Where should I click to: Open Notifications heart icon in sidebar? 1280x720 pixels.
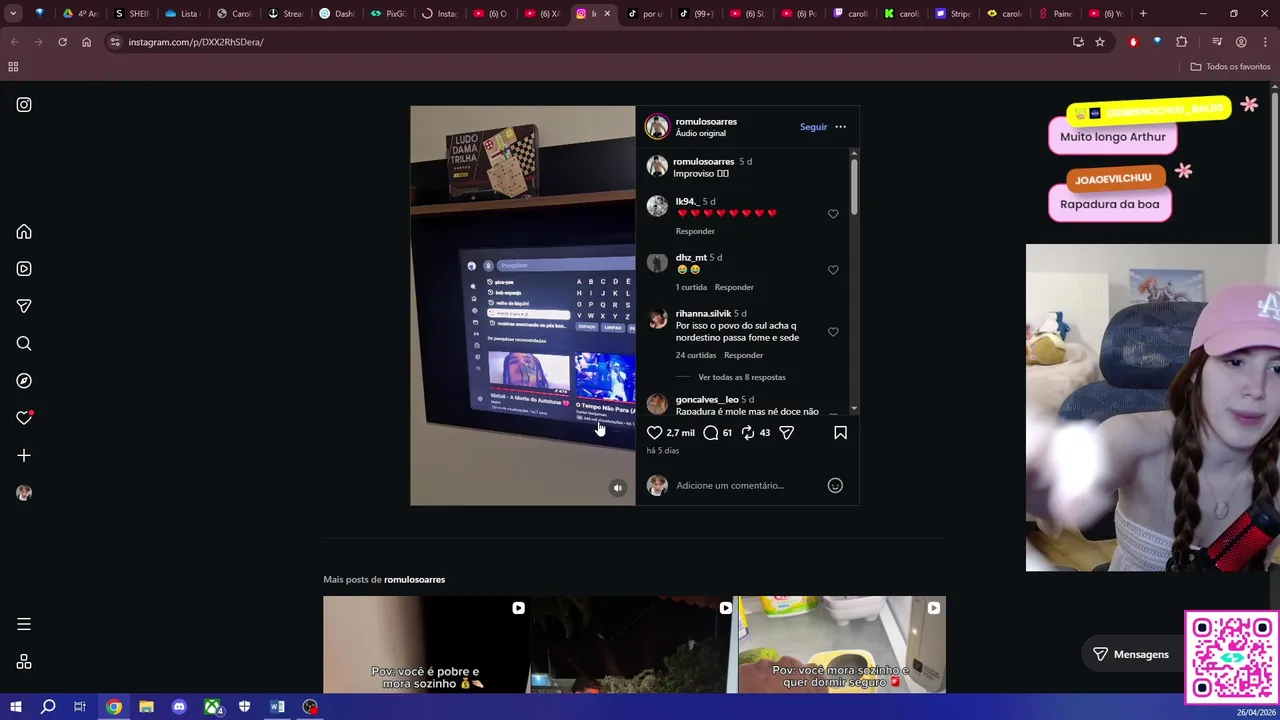24,418
